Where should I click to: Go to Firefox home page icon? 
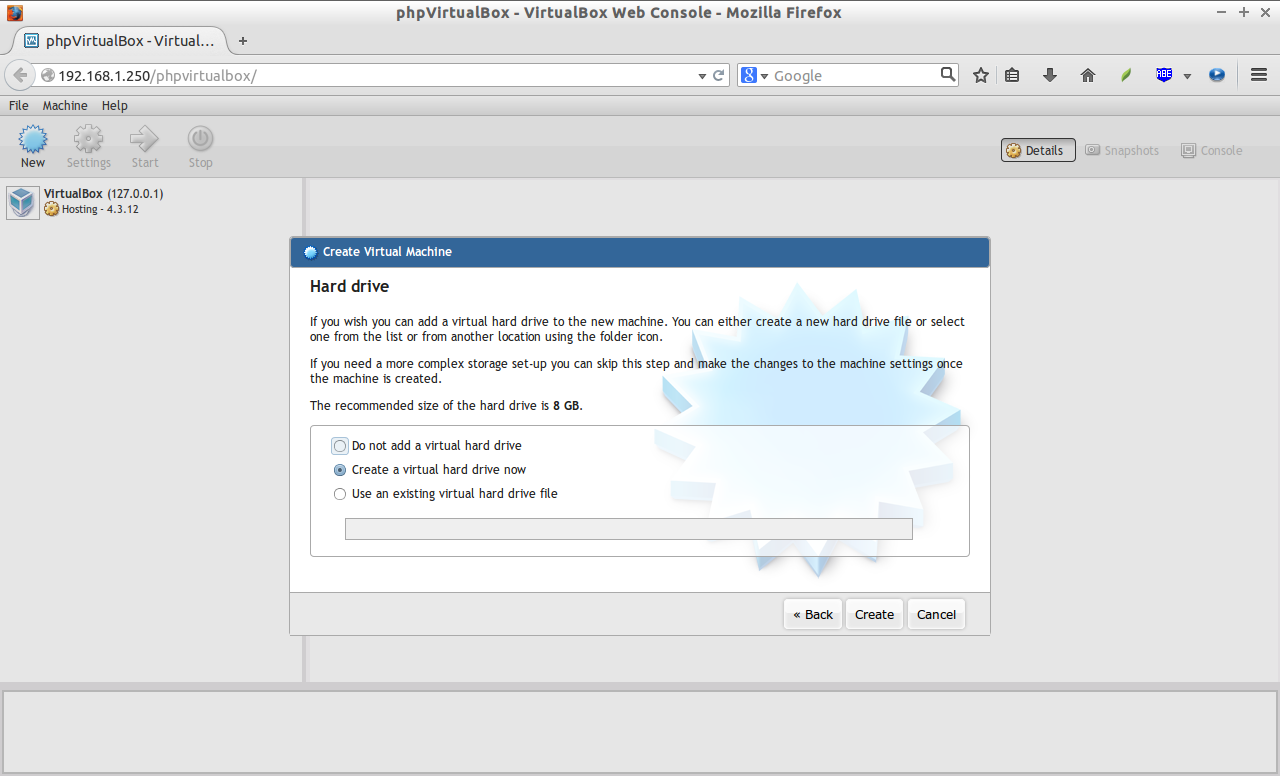point(1088,75)
